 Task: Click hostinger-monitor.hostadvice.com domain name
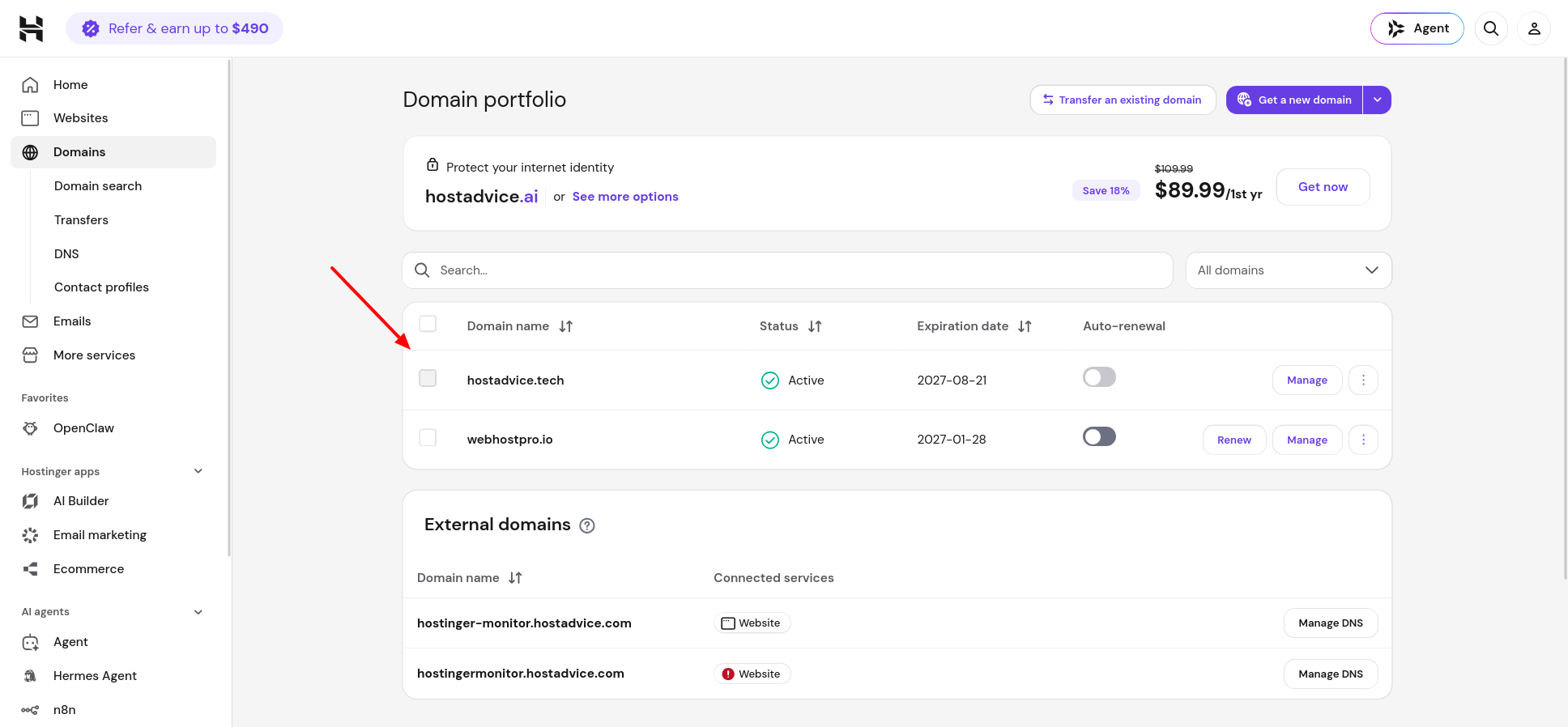pyautogui.click(x=524, y=623)
